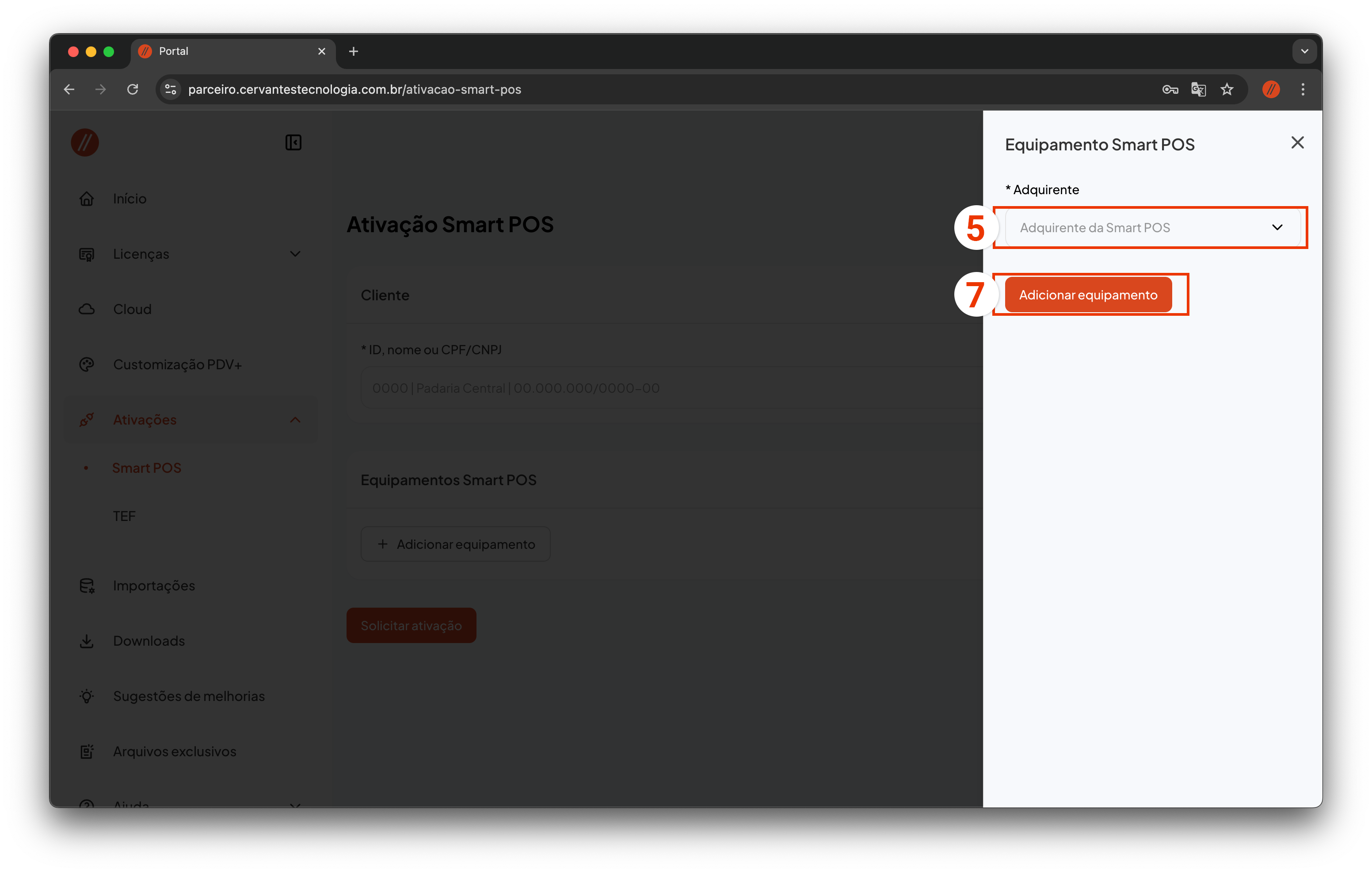Viewport: 1372px width, 873px height.
Task: Collapse the sidebar with the panel toggle icon
Action: (293, 142)
